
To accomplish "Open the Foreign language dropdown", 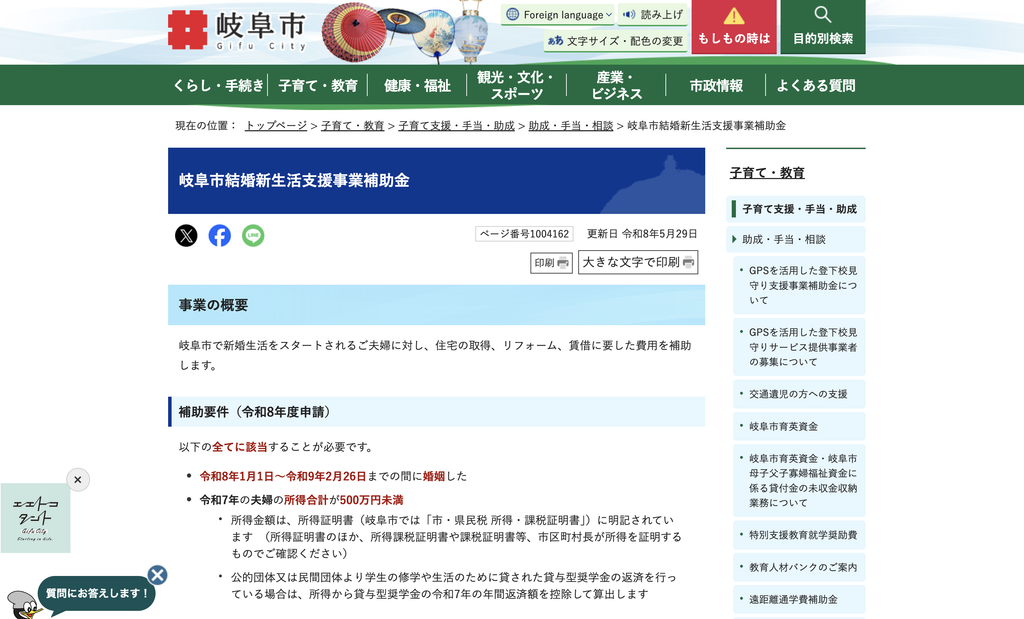I will [558, 14].
